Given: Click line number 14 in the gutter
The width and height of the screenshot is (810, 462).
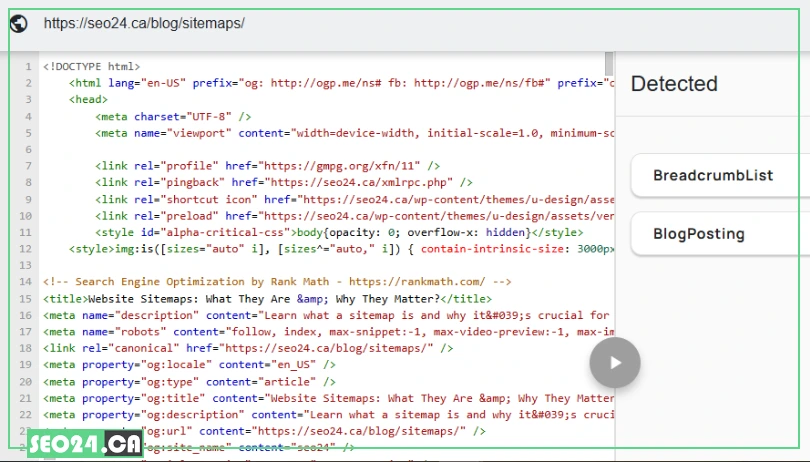Looking at the screenshot, I should point(26,282).
